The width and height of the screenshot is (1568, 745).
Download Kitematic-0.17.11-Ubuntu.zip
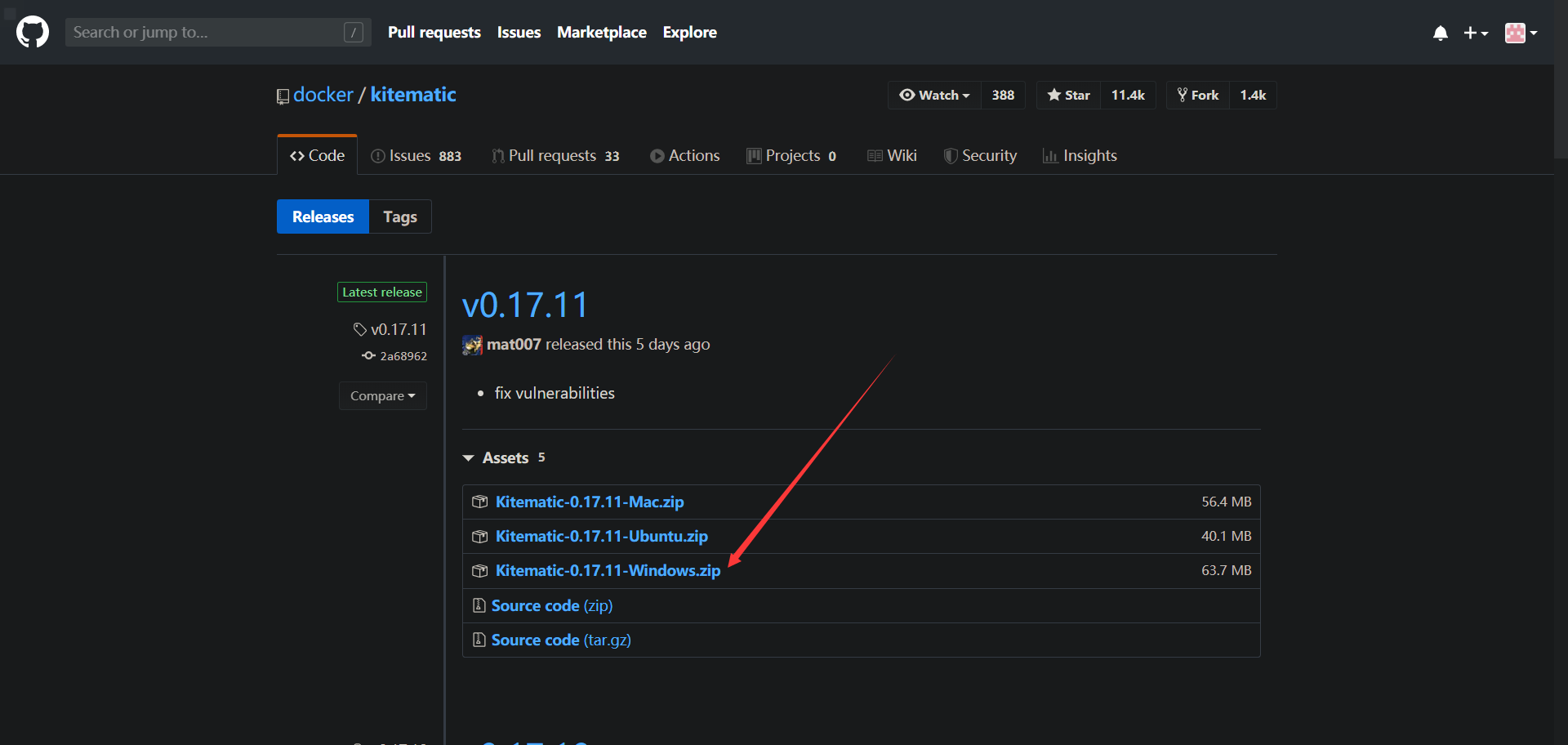point(602,536)
